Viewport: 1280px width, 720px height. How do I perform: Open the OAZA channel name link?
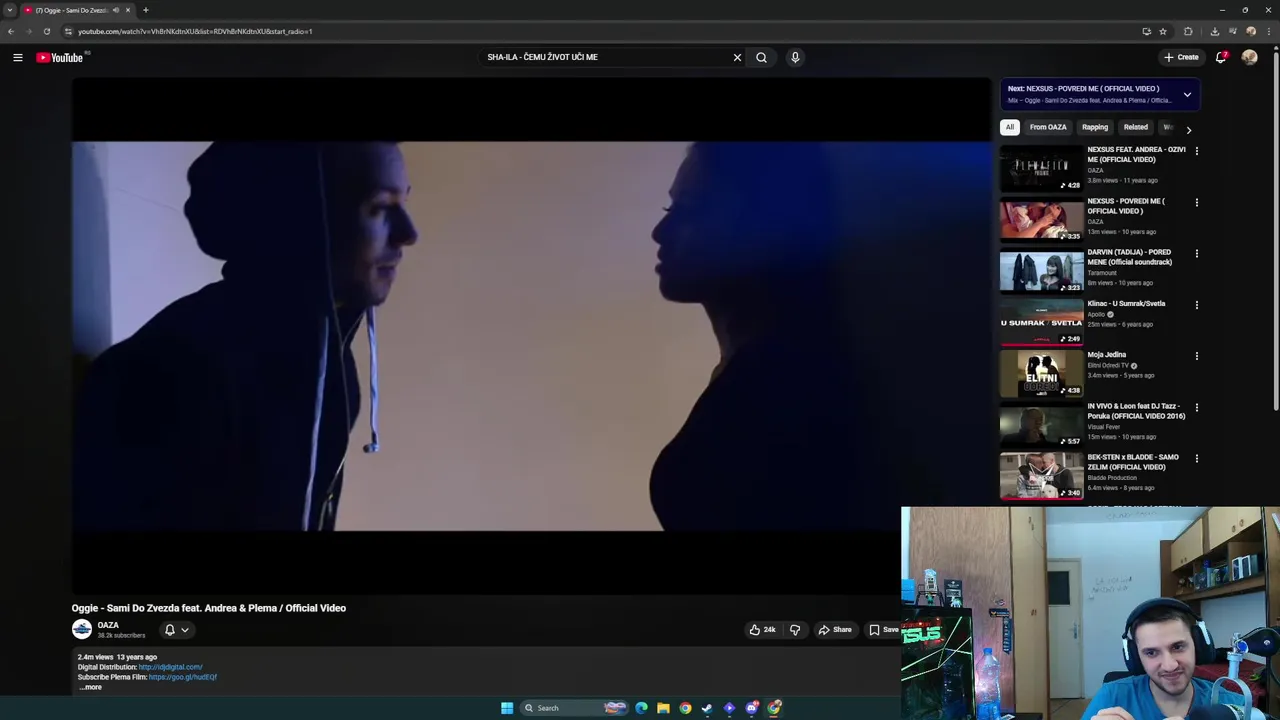[x=108, y=625]
